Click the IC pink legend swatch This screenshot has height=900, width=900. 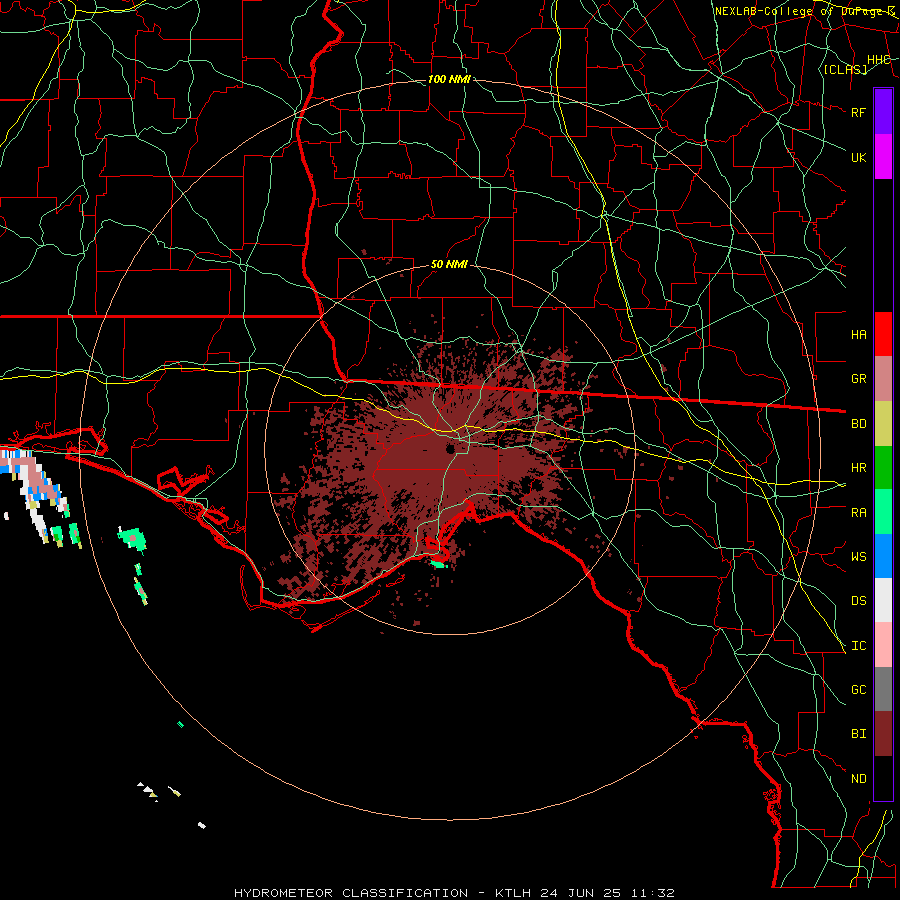coord(883,645)
